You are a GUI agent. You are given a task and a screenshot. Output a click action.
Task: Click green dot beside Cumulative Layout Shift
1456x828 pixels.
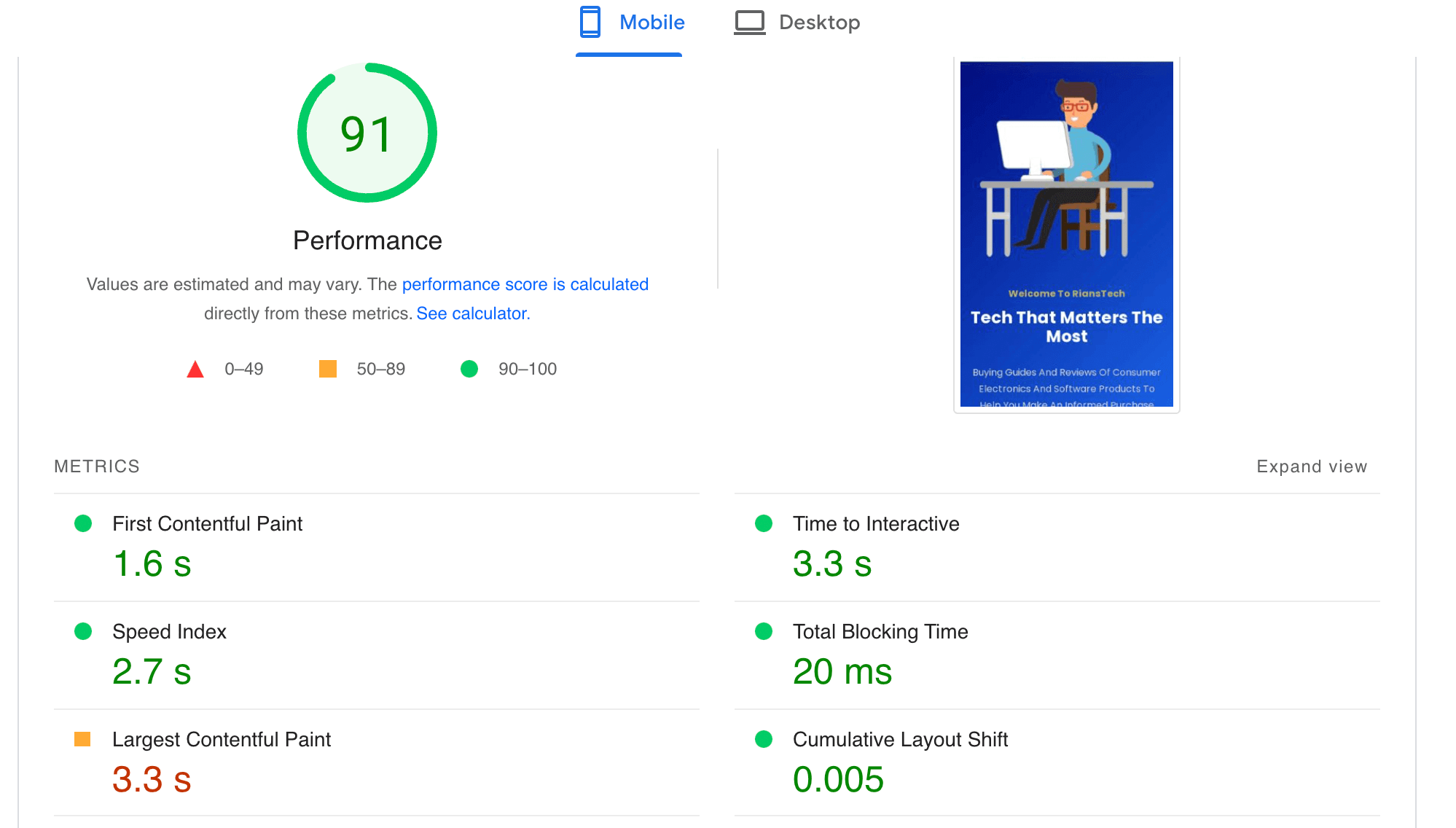click(x=764, y=739)
